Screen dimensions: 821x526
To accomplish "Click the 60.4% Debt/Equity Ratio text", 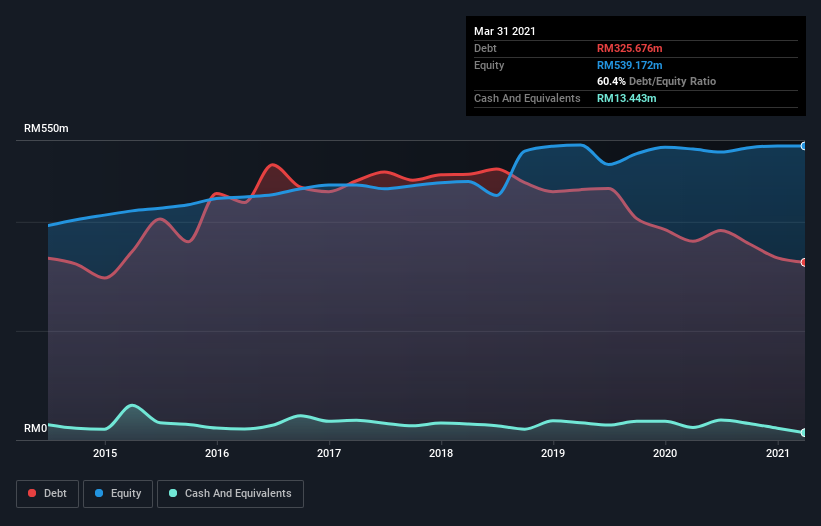I will [x=657, y=81].
